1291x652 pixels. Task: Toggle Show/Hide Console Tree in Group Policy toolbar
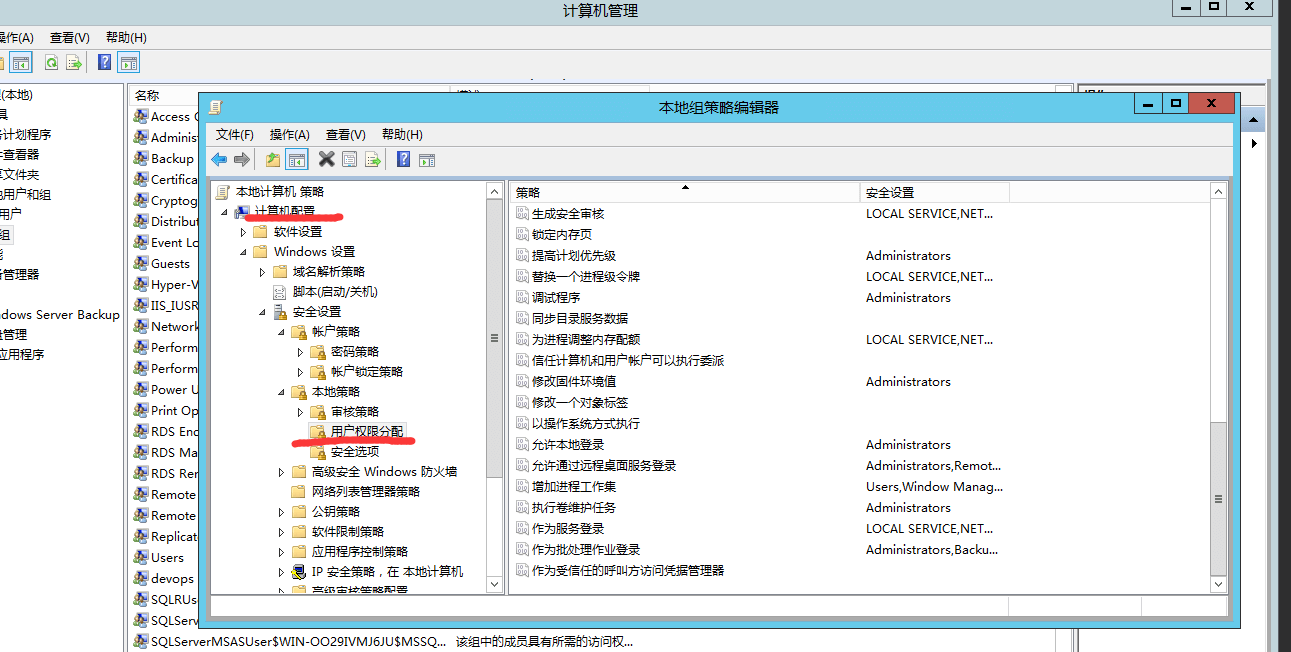(x=296, y=160)
